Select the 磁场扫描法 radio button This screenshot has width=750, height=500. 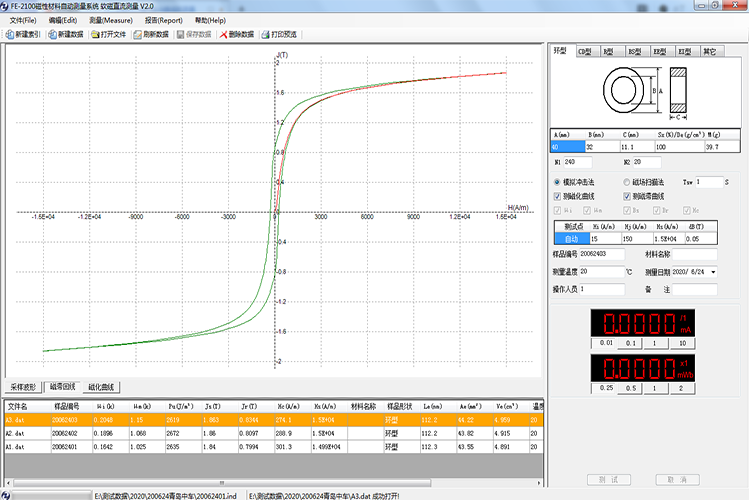627,182
